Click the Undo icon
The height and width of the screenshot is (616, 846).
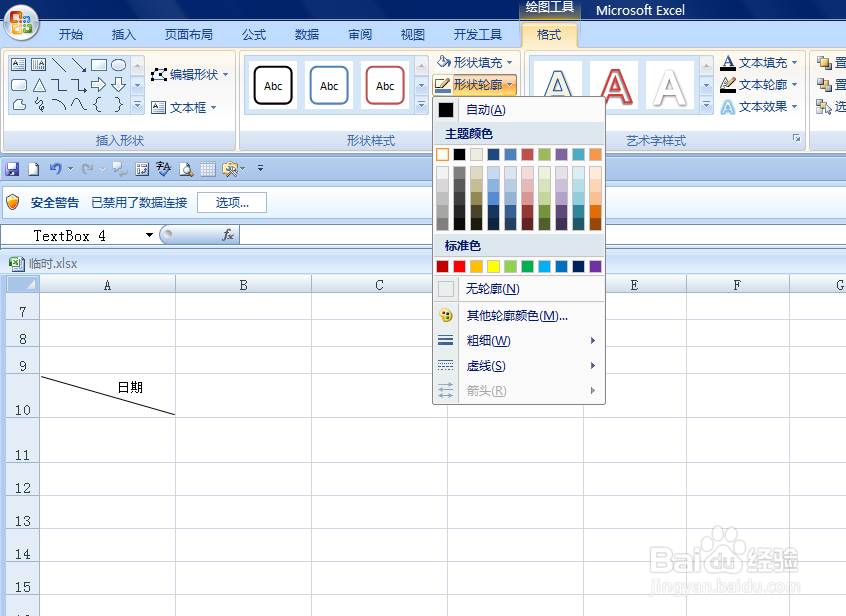pos(55,169)
